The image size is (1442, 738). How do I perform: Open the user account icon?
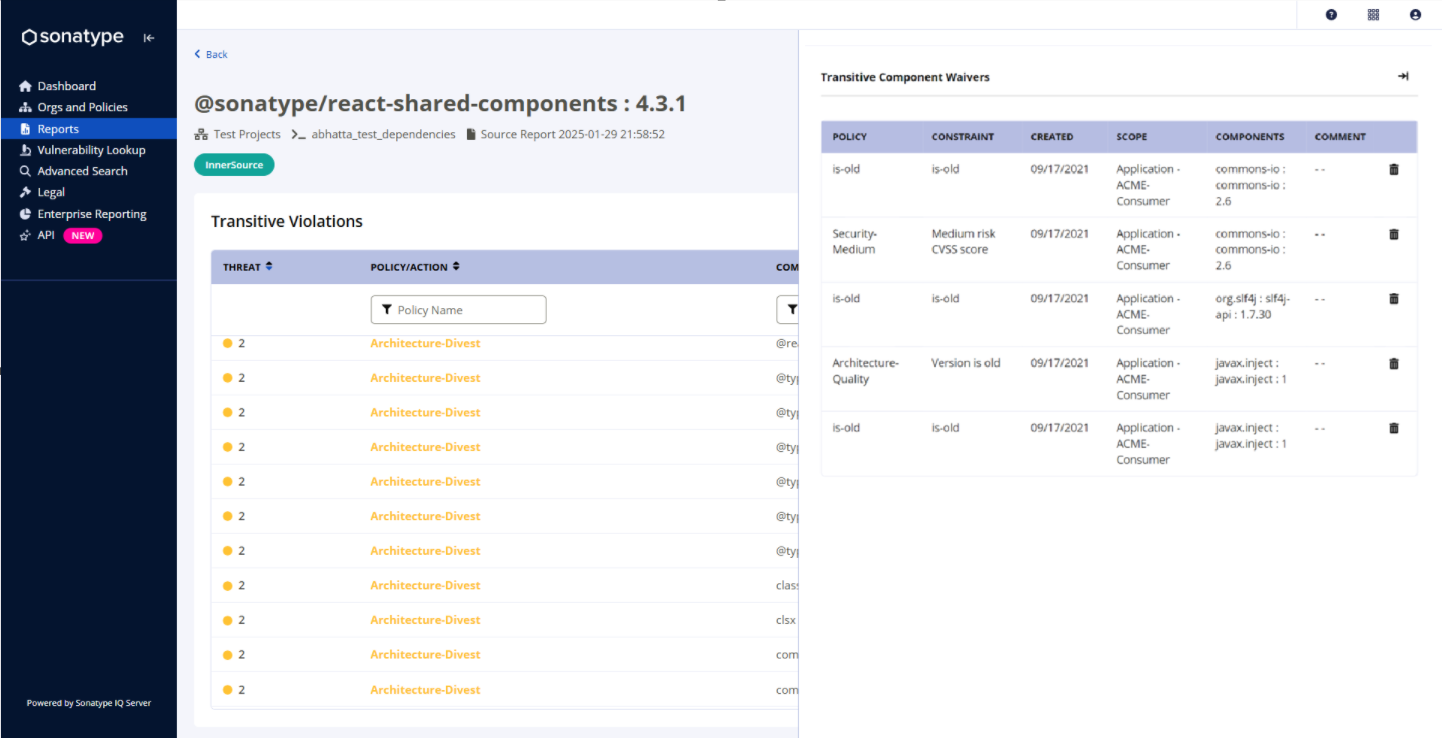click(x=1415, y=15)
